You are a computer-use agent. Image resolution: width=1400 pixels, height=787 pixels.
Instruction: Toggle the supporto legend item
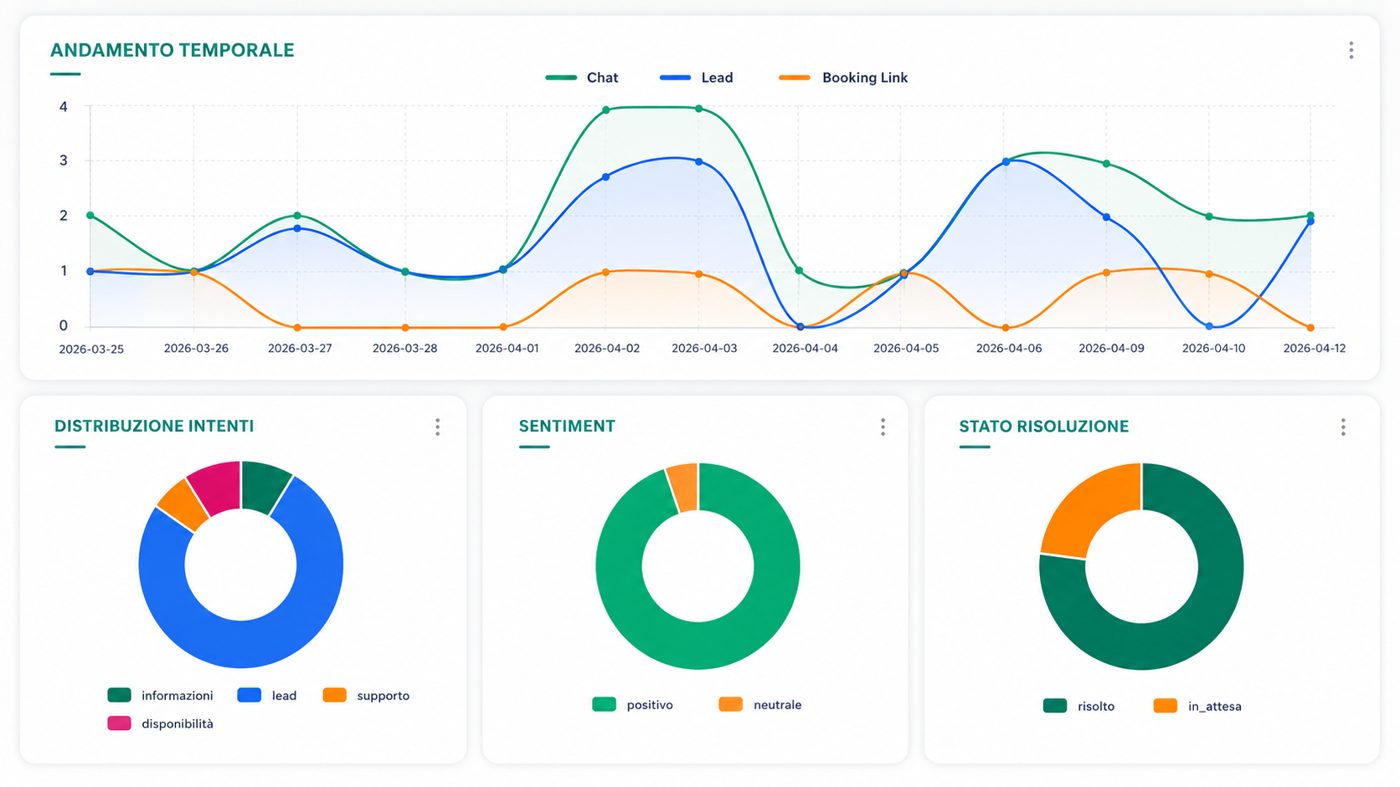click(x=366, y=695)
